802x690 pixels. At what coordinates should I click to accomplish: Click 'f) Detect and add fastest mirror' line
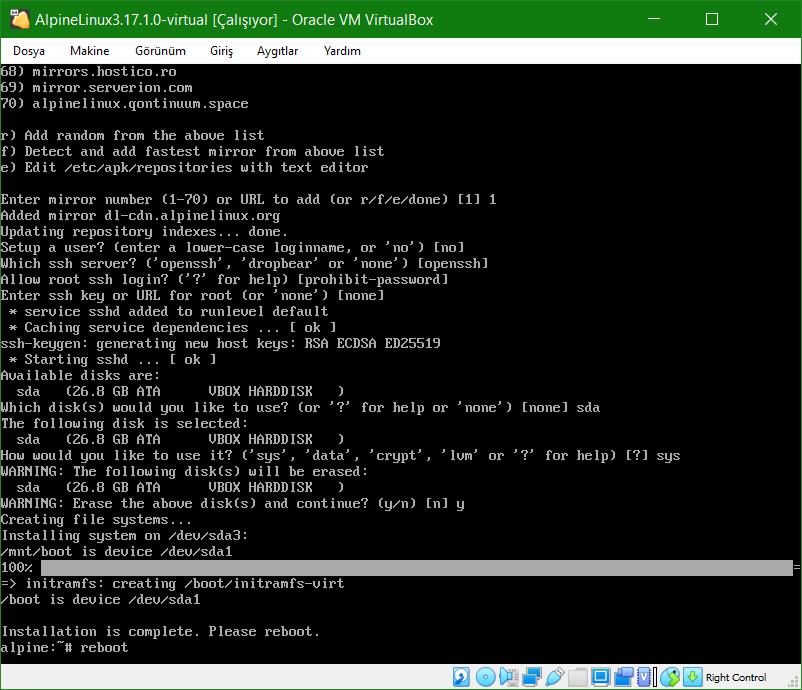pos(192,152)
